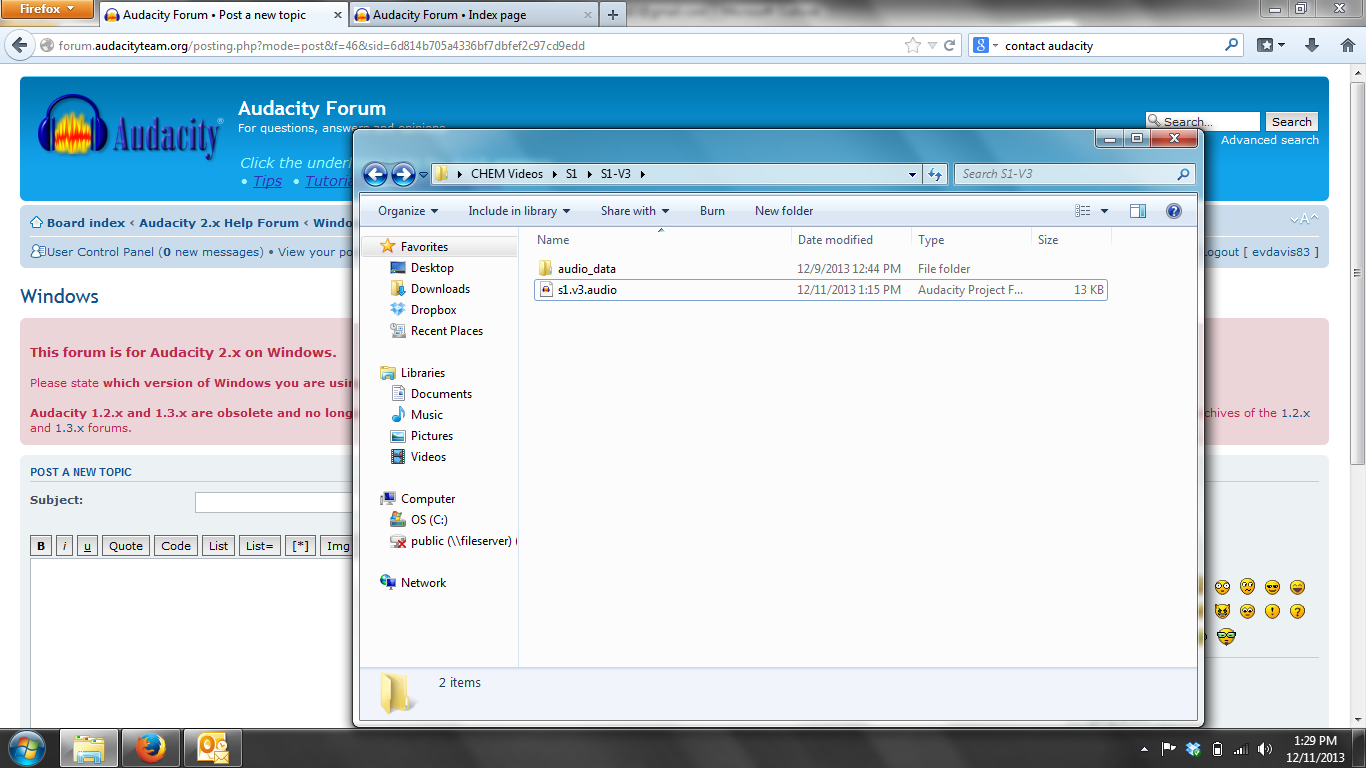Click Burn in the Explorer toolbar

coord(712,211)
